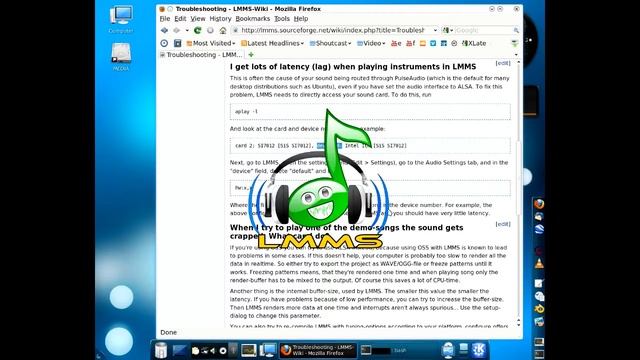Expand the Shoutcast bookmarks folder
Viewport: 640px width, 360px height.
[x=330, y=43]
